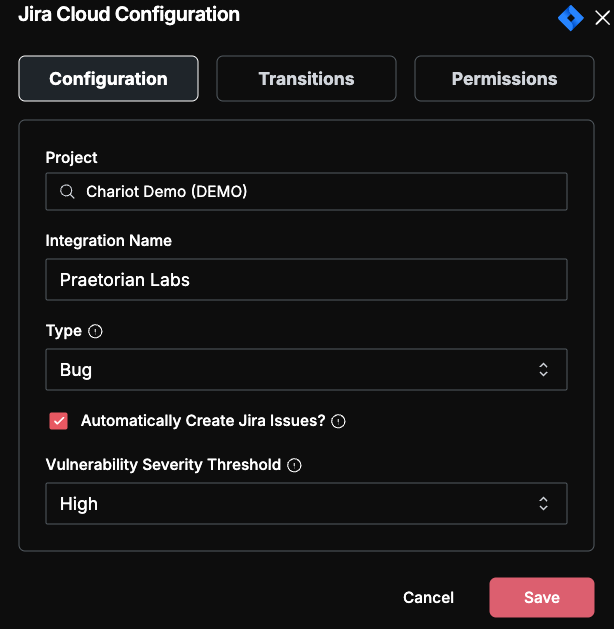Close the Jira Cloud Configuration dialog
Image resolution: width=614 pixels, height=629 pixels.
pyautogui.click(x=602, y=18)
